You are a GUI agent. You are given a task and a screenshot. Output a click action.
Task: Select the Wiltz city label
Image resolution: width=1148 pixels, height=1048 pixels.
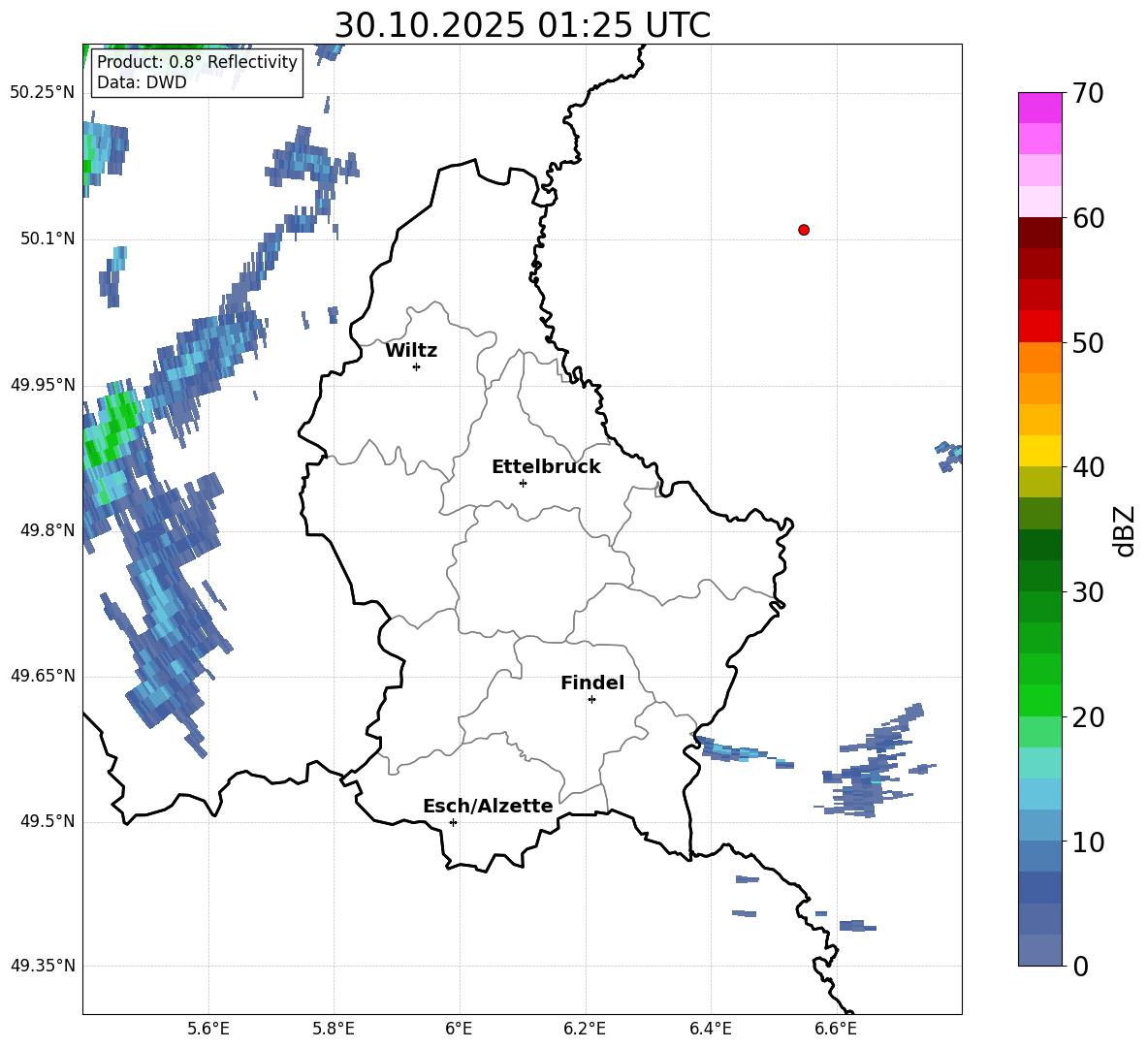(x=411, y=351)
